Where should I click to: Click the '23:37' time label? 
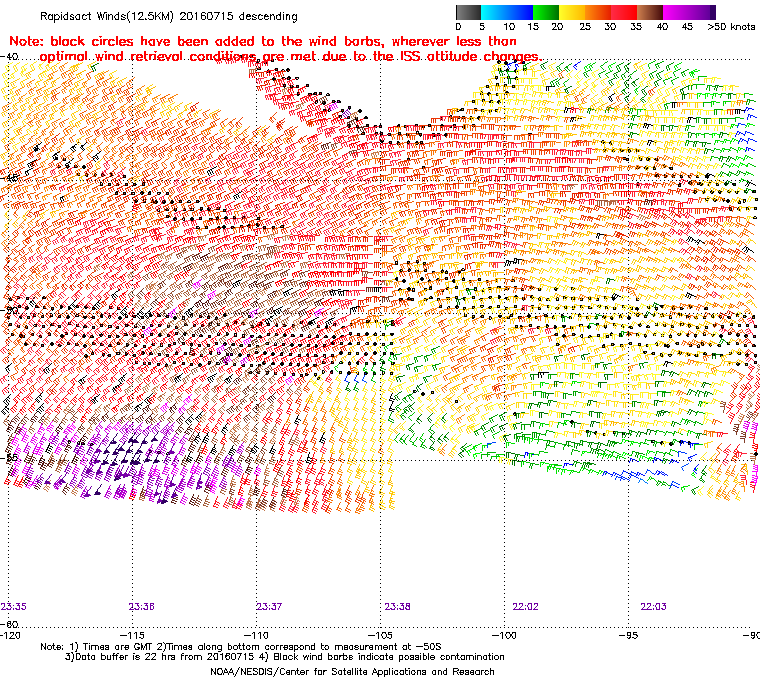269,607
